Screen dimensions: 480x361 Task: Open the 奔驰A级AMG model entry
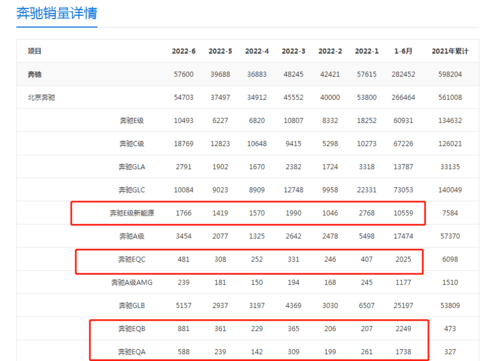pyautogui.click(x=132, y=283)
